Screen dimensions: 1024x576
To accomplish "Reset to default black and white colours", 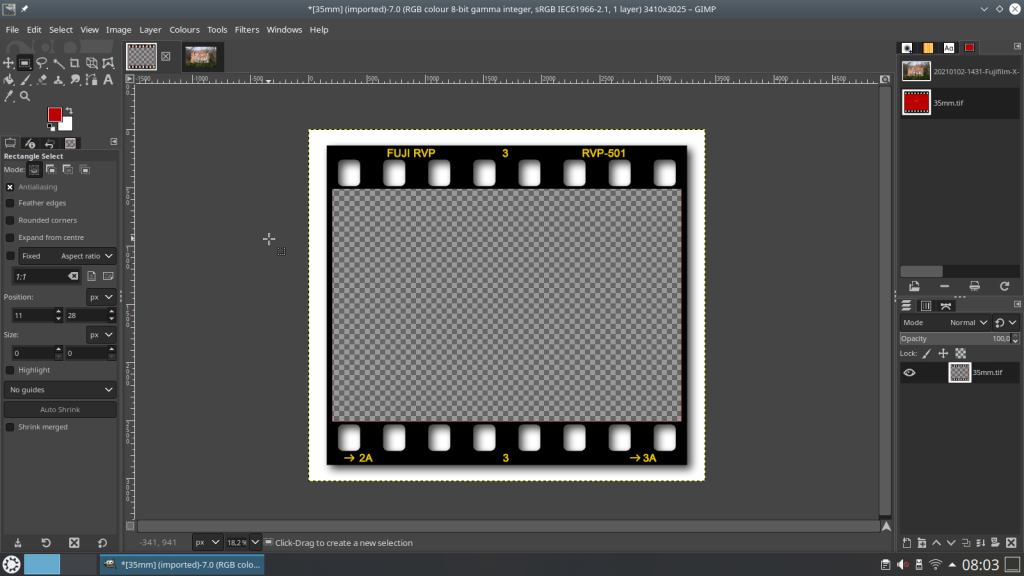I will [52, 127].
